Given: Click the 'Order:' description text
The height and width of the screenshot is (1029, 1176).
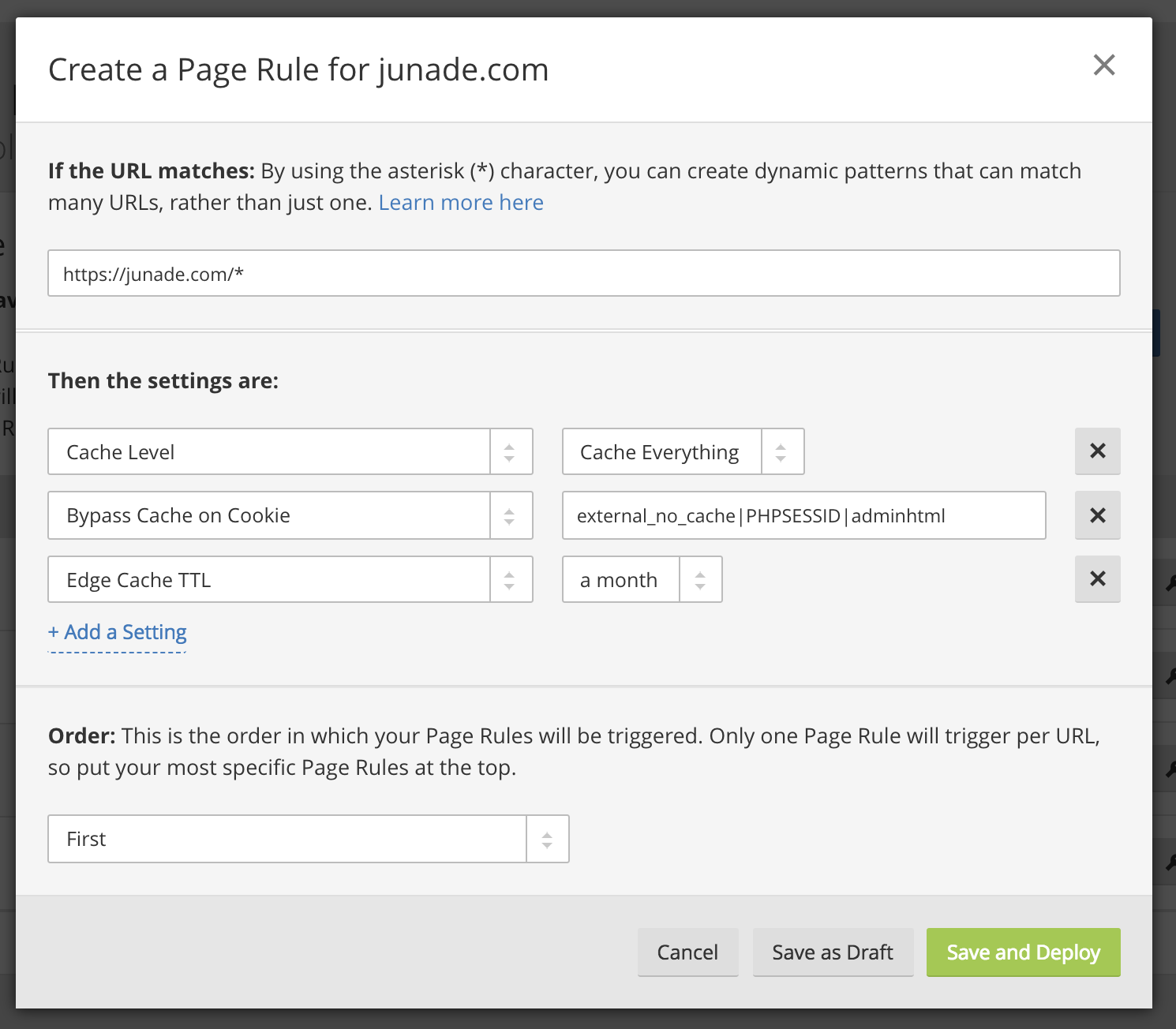Looking at the screenshot, I should point(574,751).
